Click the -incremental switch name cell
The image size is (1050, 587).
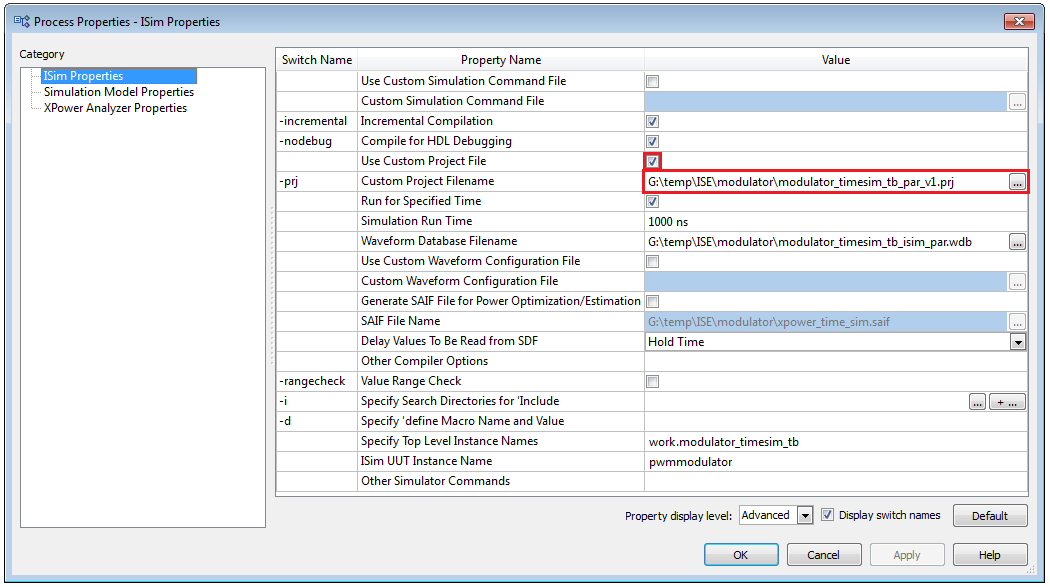tap(317, 121)
